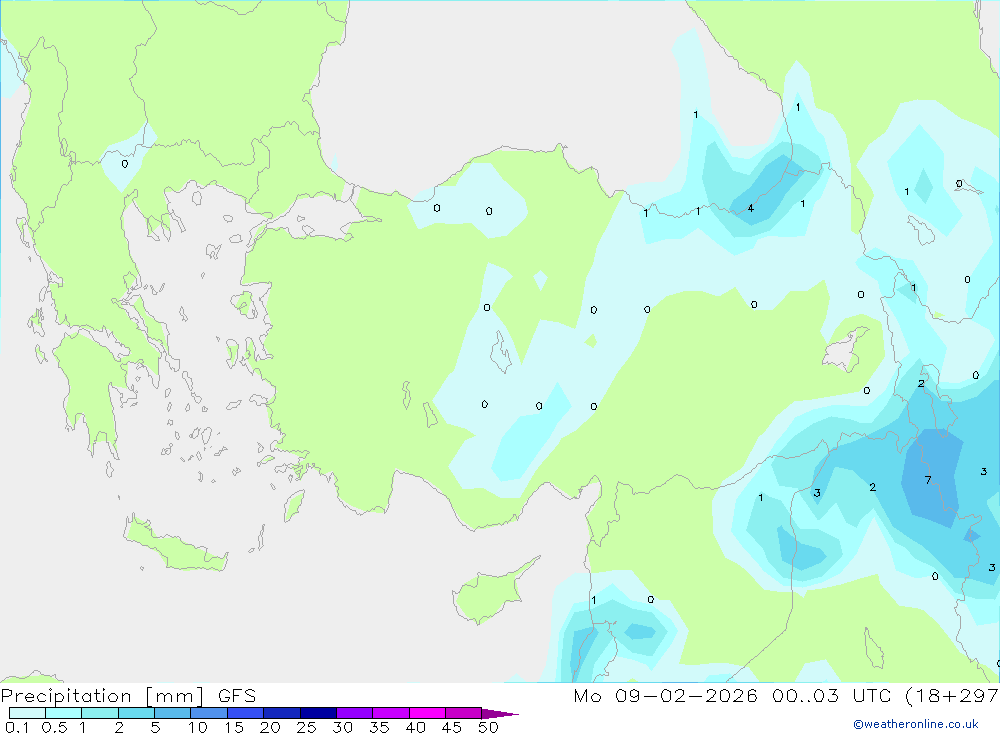Click the legend arrow tip above 50 mm
Screen dimensions: 1000x733
pyautogui.click(x=500, y=713)
